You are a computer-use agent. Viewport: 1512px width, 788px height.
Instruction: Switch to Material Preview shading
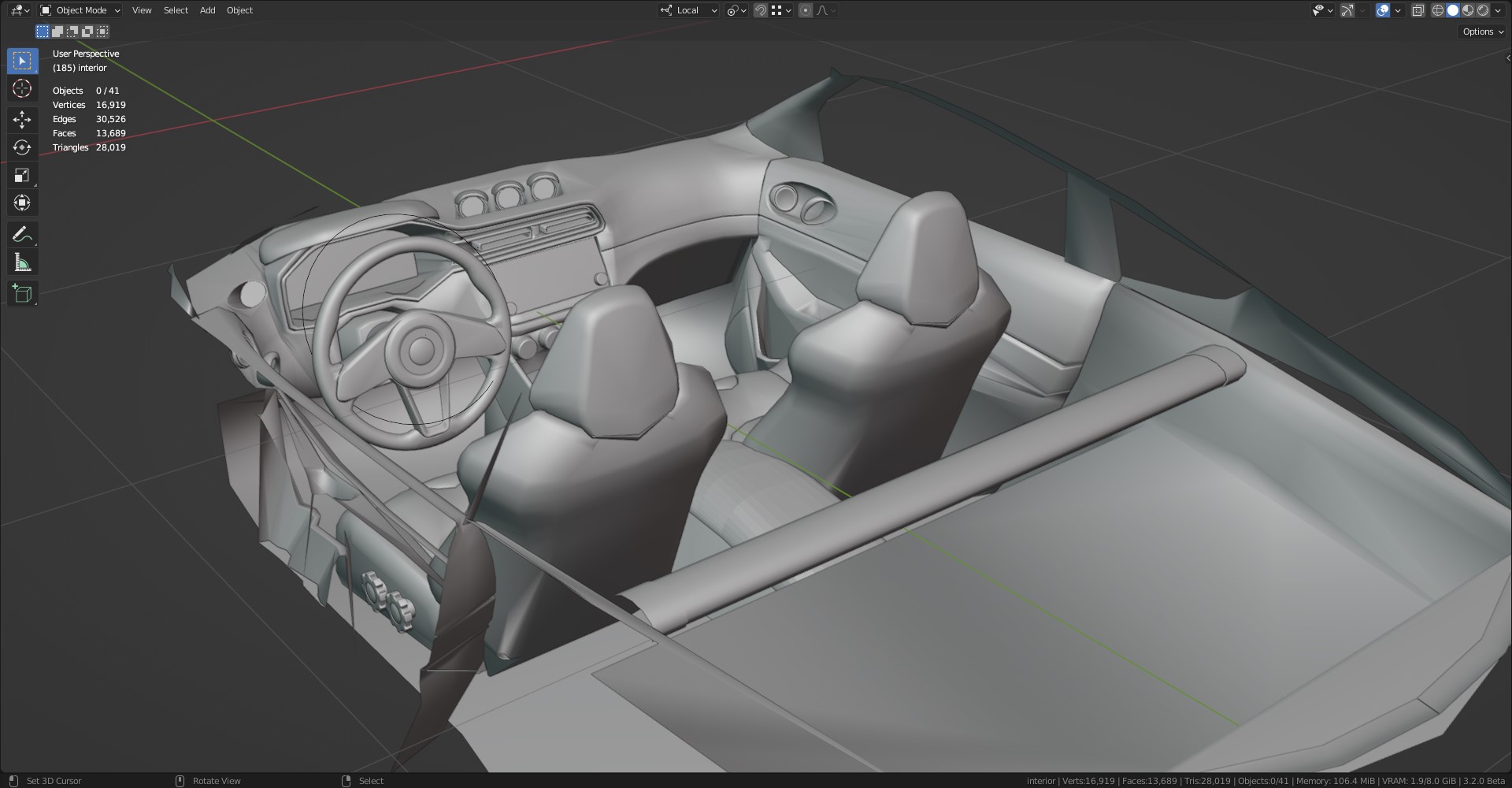point(1468,10)
